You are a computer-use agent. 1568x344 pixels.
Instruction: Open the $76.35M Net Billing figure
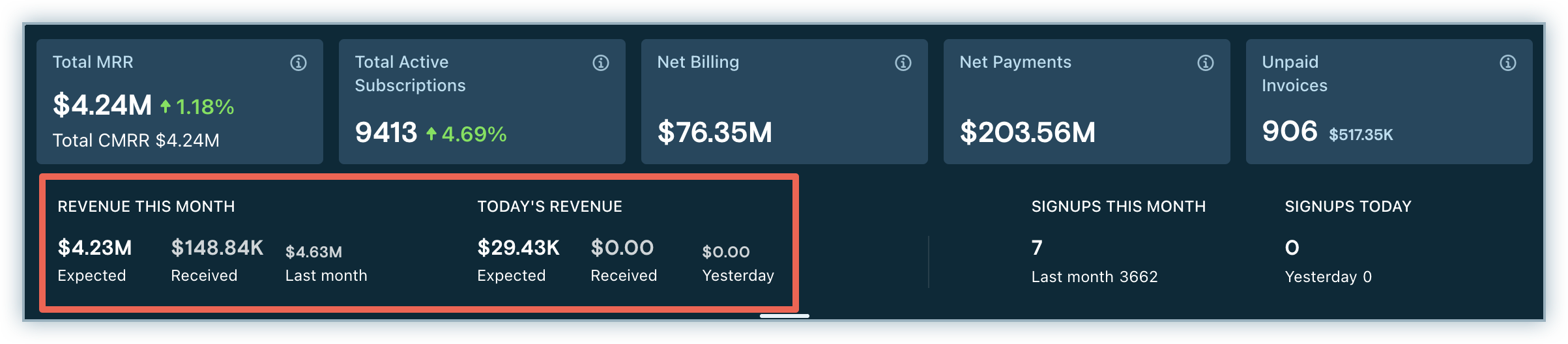(x=714, y=133)
